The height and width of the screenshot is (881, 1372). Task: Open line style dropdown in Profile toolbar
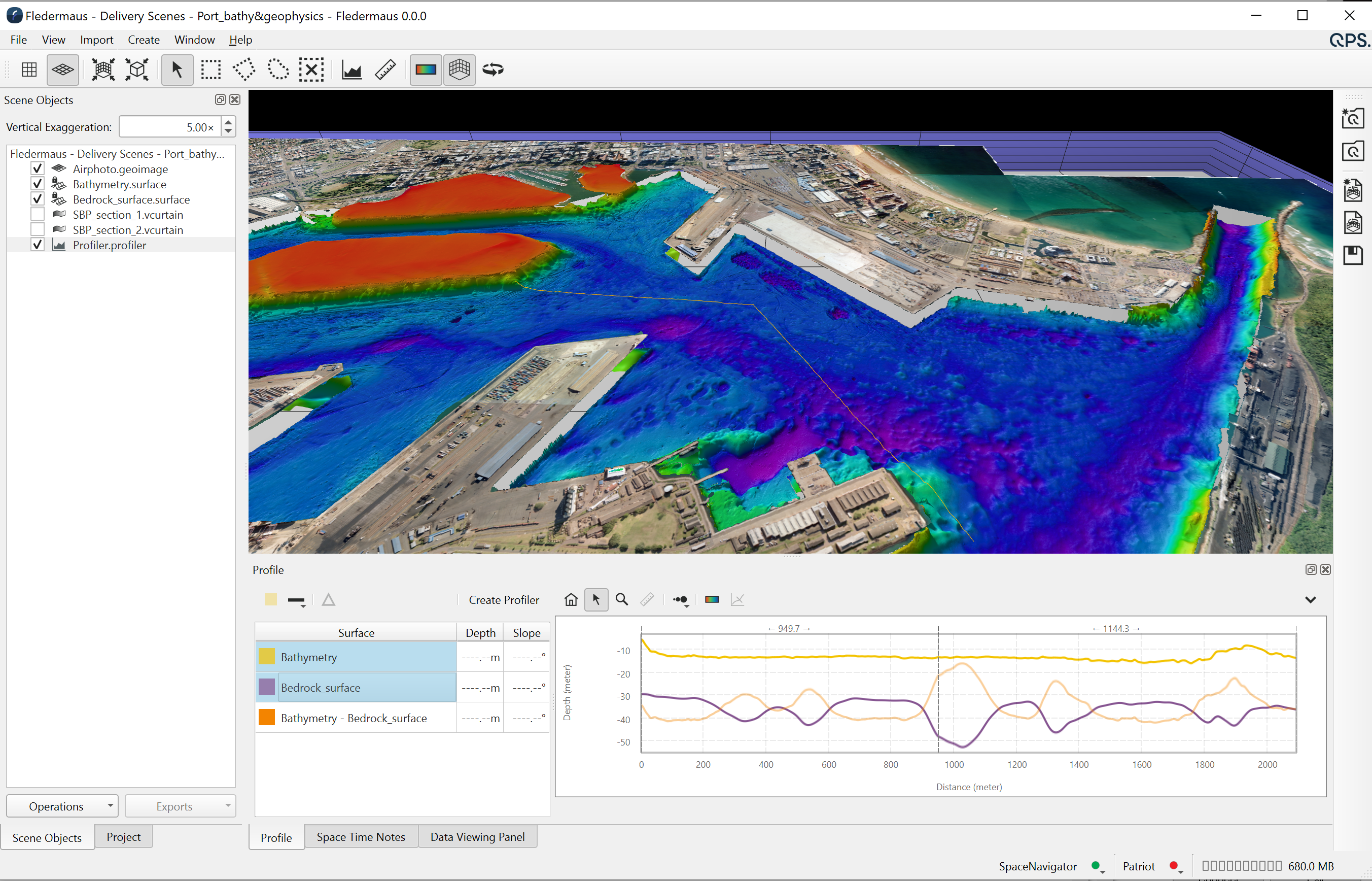(297, 601)
